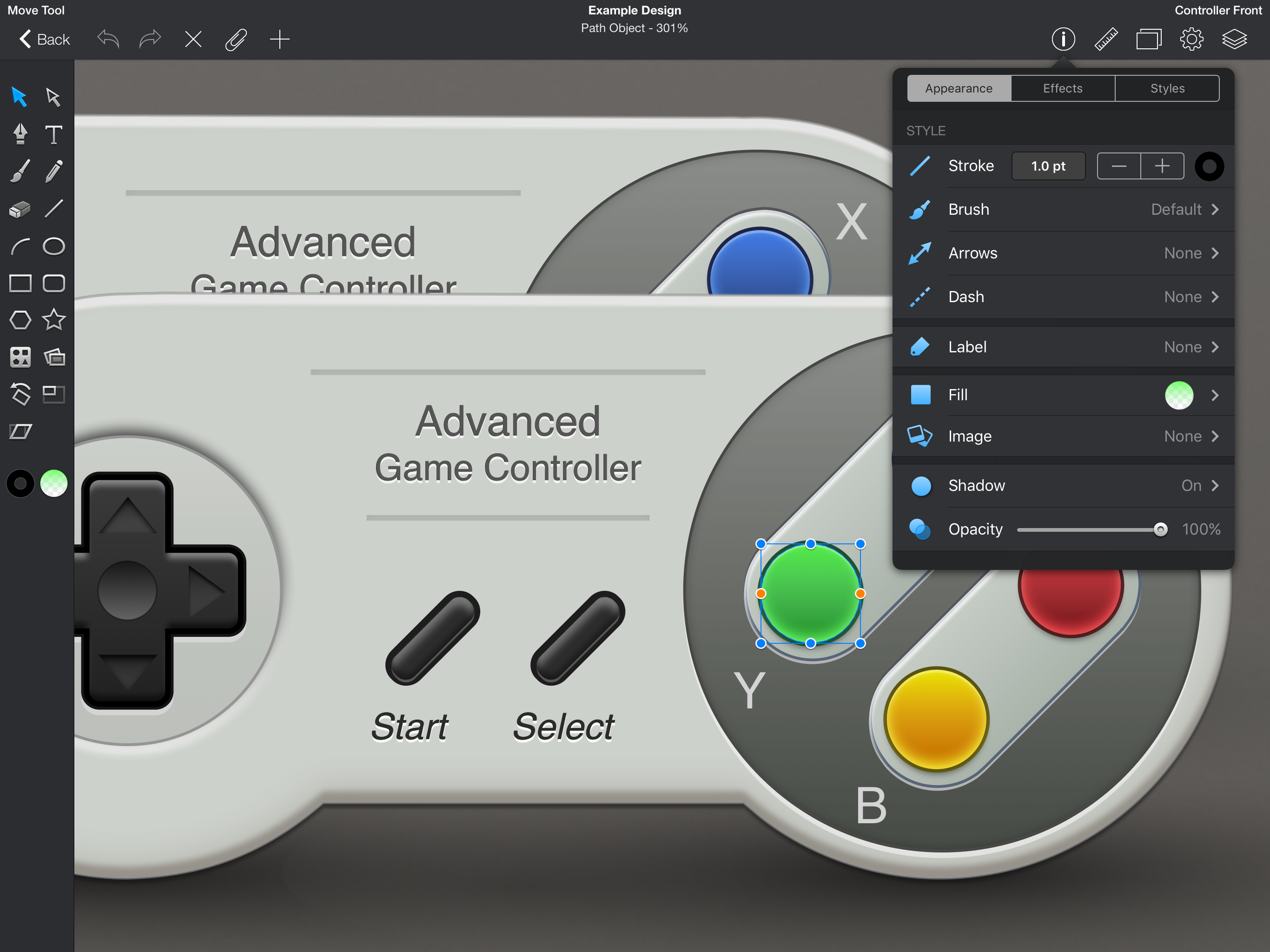Image resolution: width=1270 pixels, height=952 pixels.
Task: Select the Move tool
Action: pyautogui.click(x=19, y=97)
